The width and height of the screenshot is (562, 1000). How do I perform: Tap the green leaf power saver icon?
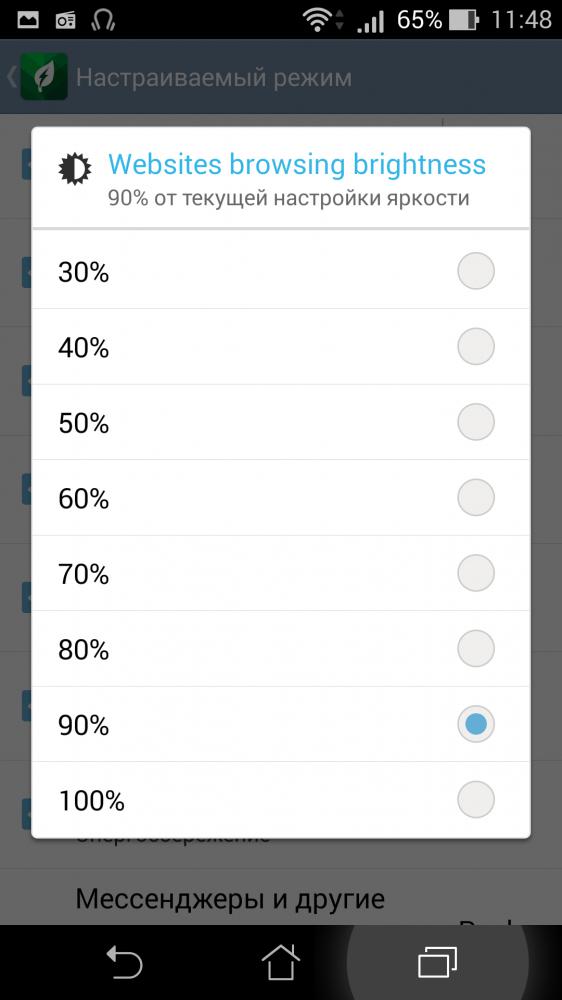point(43,77)
